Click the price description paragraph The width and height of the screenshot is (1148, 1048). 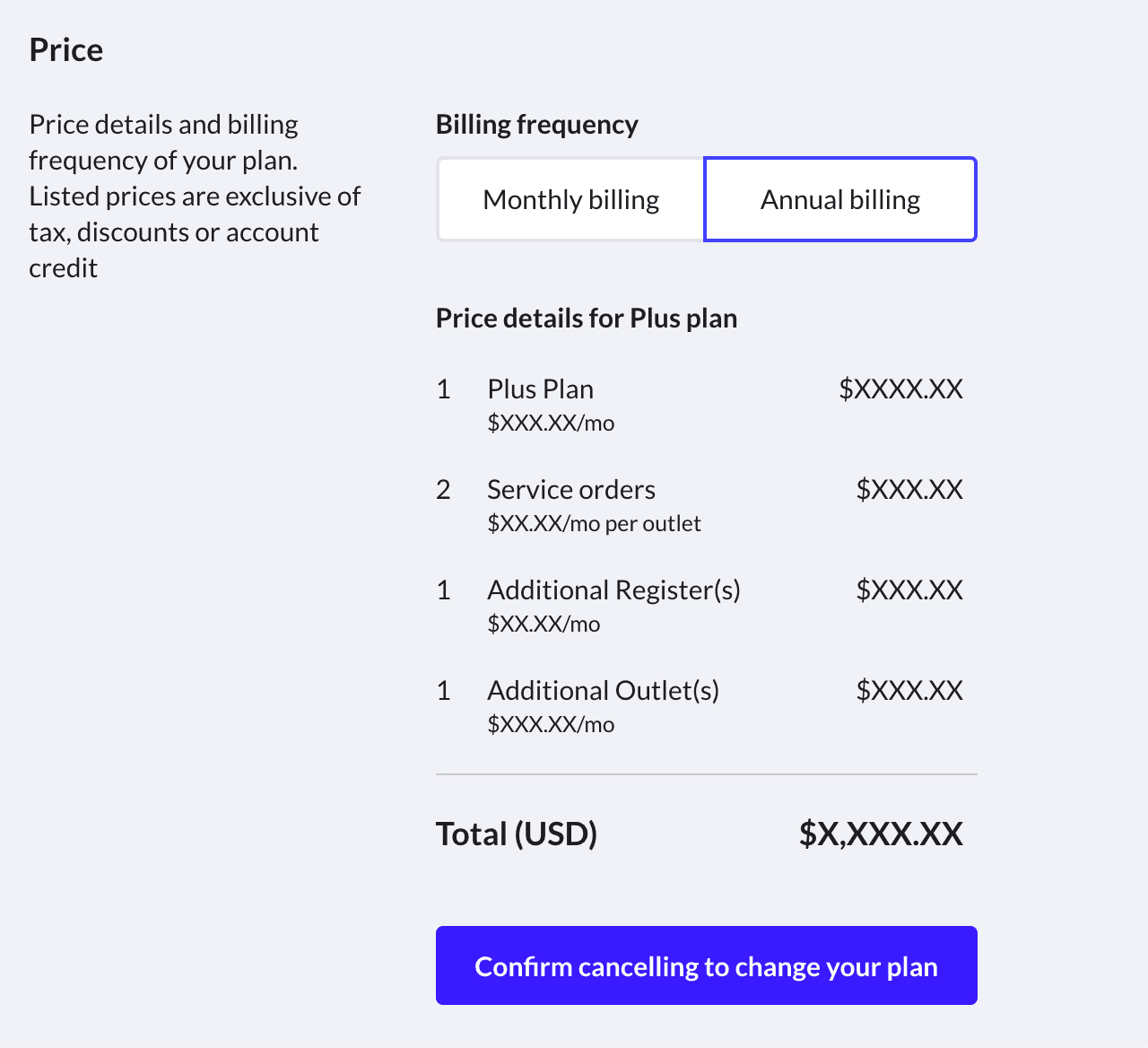194,196
